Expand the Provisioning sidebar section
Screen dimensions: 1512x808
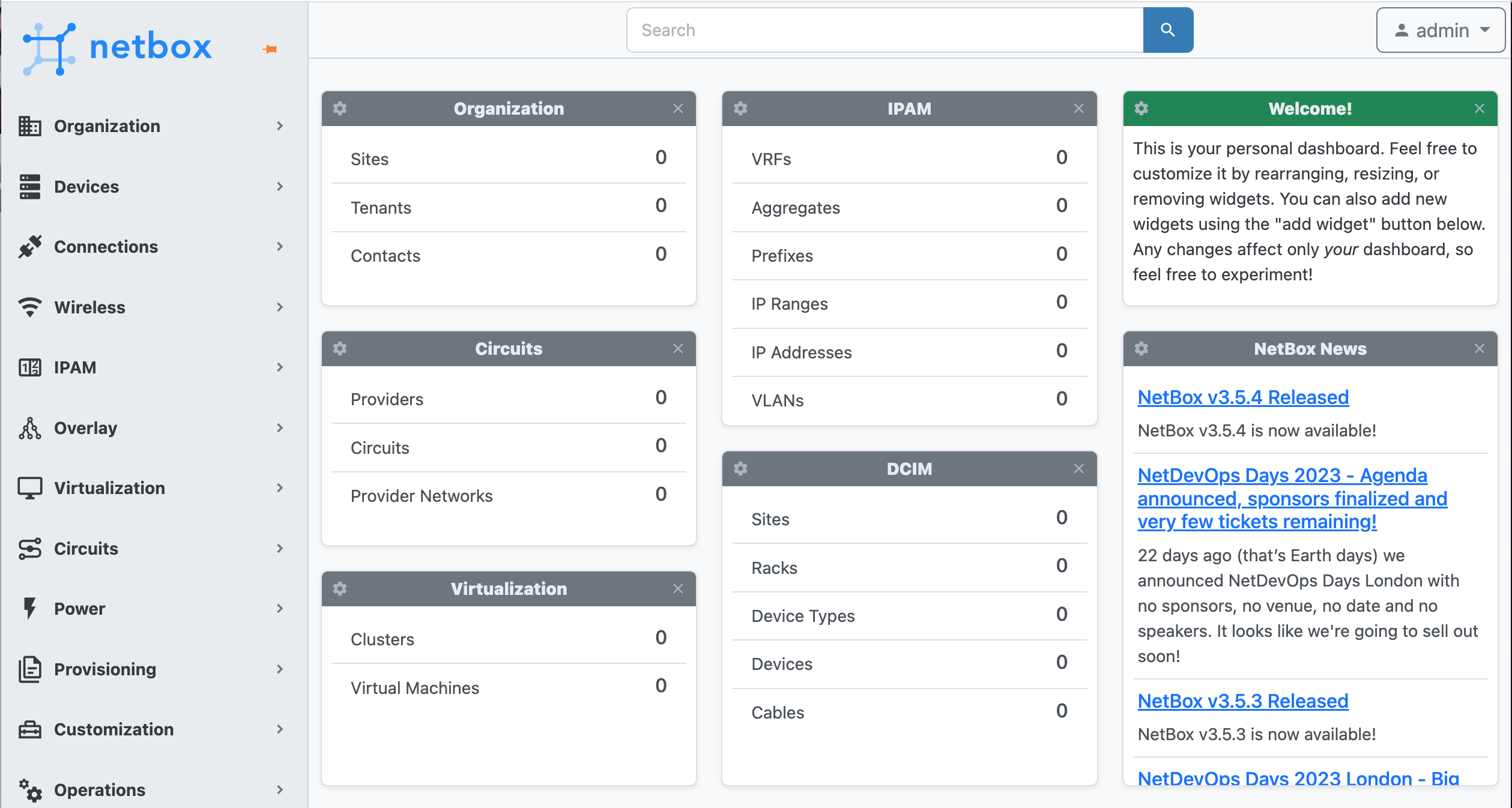104,669
